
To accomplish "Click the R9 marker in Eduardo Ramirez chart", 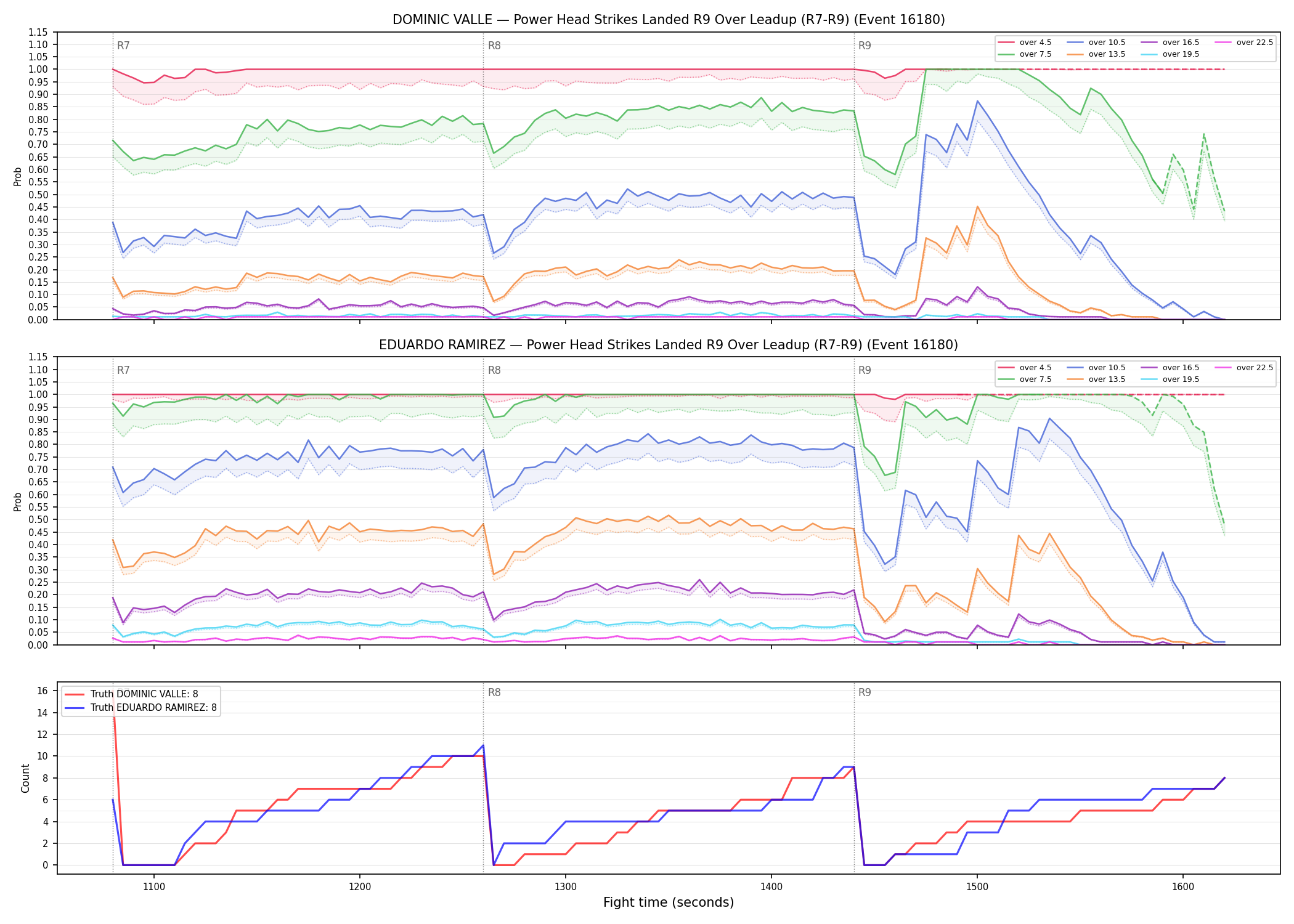I will [x=865, y=370].
